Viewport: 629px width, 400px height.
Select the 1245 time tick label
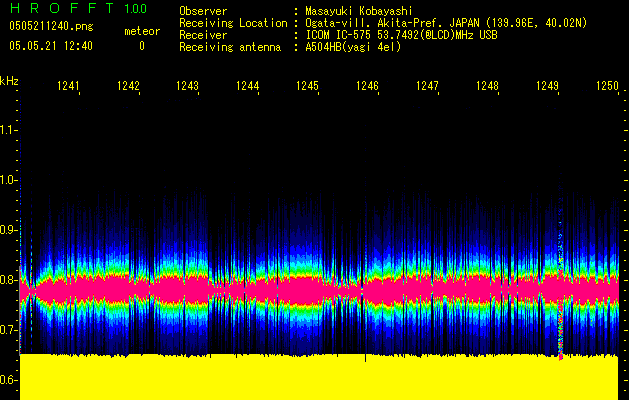coord(308,87)
